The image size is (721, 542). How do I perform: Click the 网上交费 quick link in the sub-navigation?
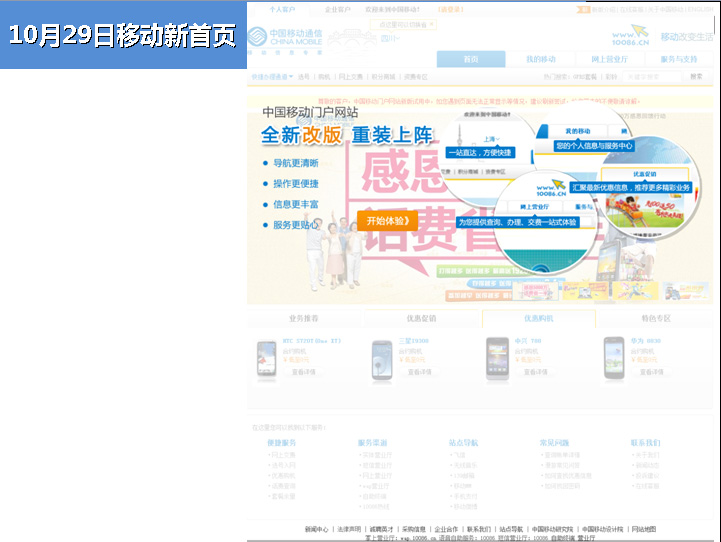(351, 77)
